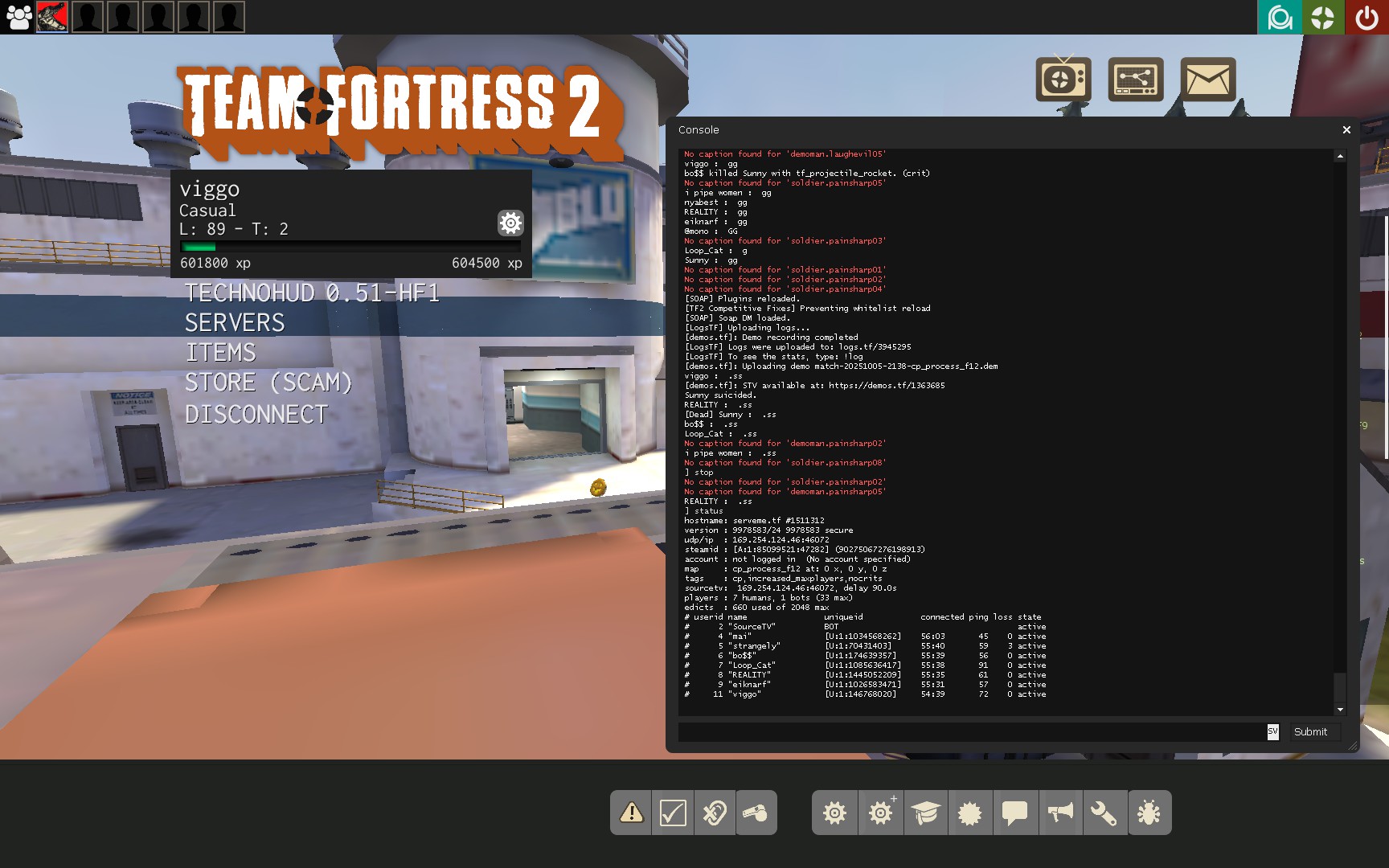1389x868 pixels.
Task: Open the SERVERS menu item
Action: 235,323
